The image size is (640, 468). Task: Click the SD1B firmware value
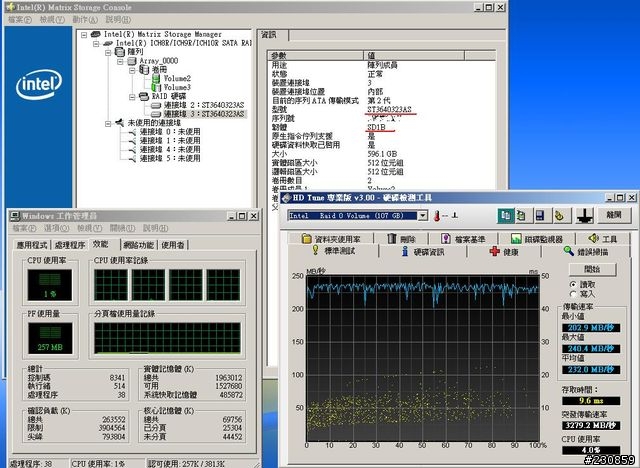coord(376,127)
